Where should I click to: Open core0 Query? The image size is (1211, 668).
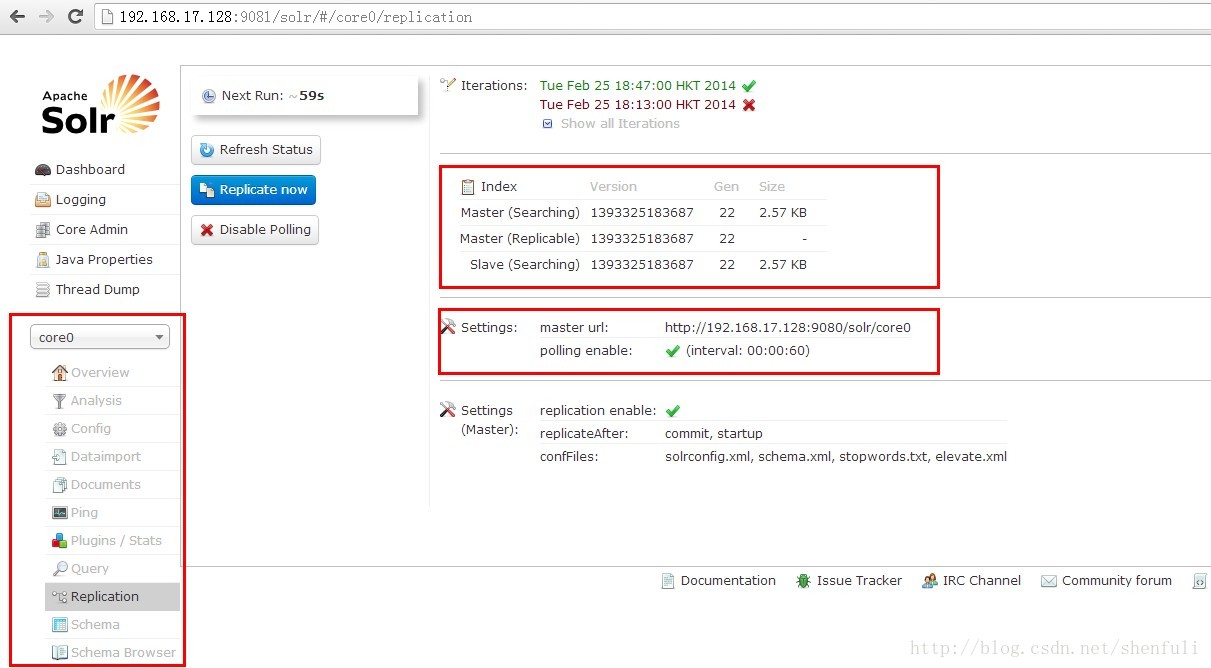(x=90, y=569)
